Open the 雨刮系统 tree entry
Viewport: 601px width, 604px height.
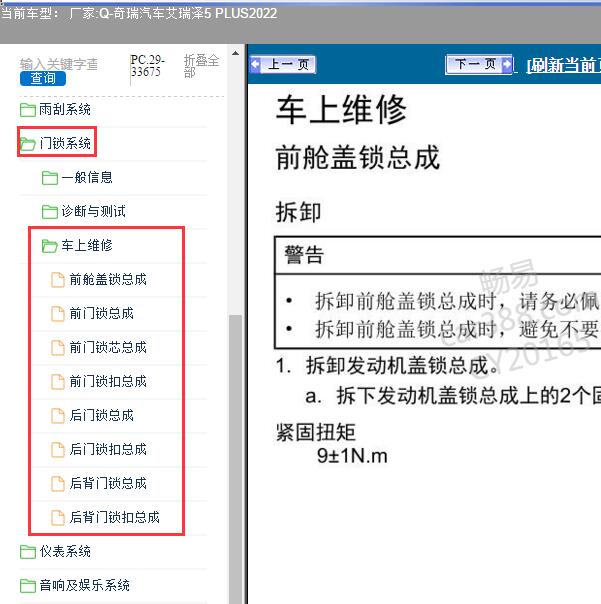65,110
